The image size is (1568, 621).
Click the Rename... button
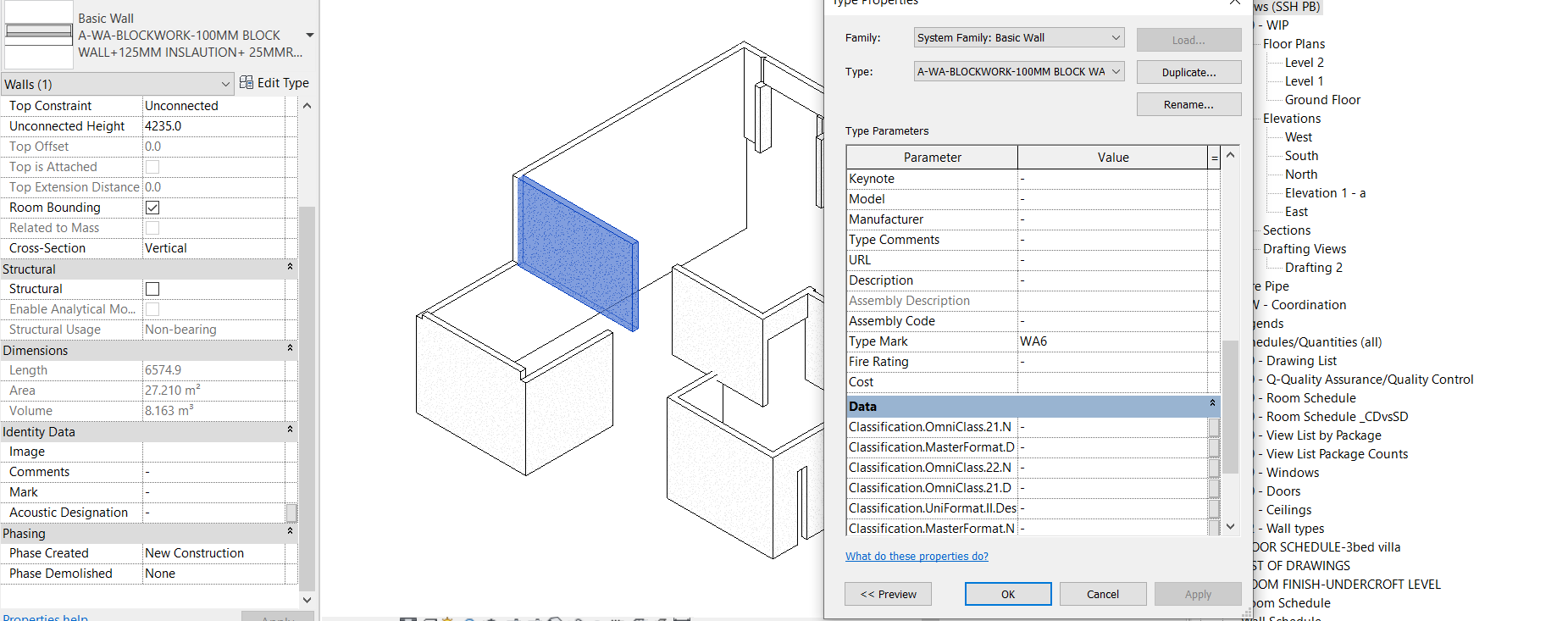click(1188, 104)
